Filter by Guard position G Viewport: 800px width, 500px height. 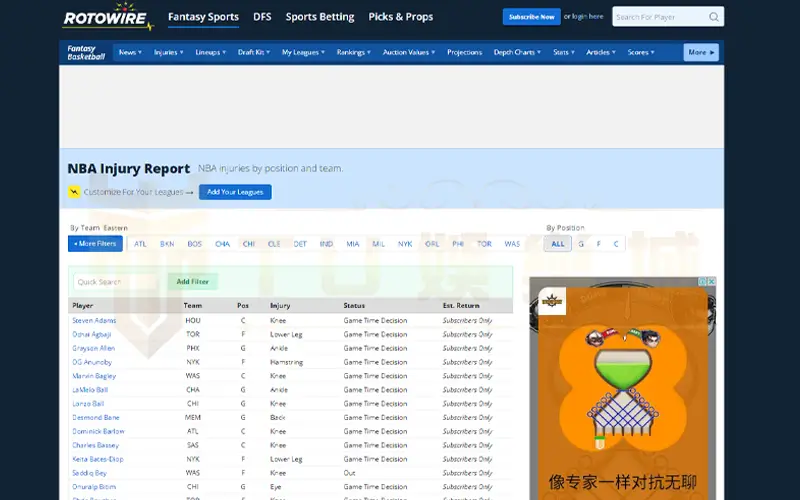(581, 244)
